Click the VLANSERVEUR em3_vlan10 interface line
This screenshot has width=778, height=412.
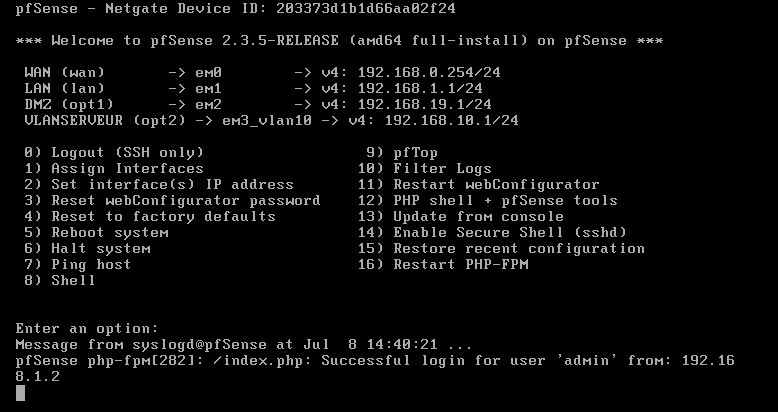(x=271, y=121)
